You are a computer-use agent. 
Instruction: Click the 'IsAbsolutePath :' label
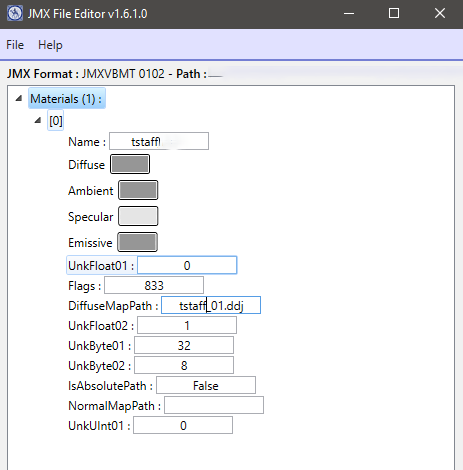click(x=111, y=386)
